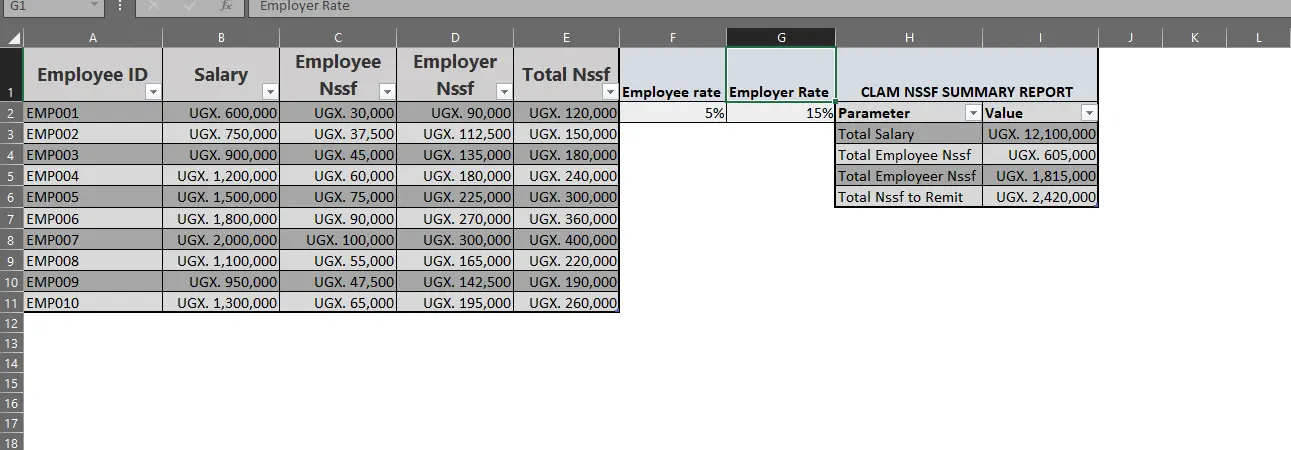Open the Parameter filter dropdown

click(x=973, y=113)
